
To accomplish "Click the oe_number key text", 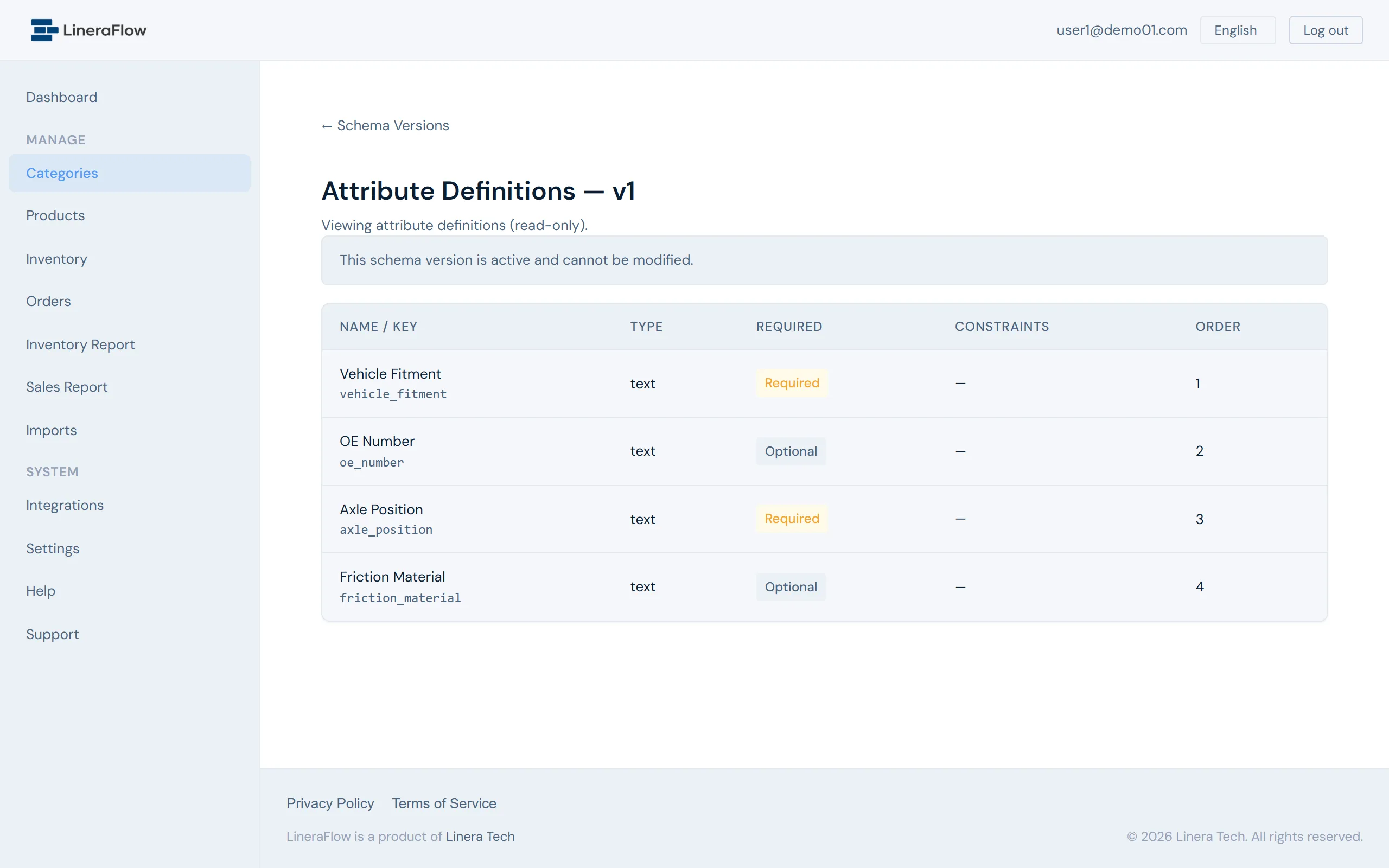I will [372, 462].
